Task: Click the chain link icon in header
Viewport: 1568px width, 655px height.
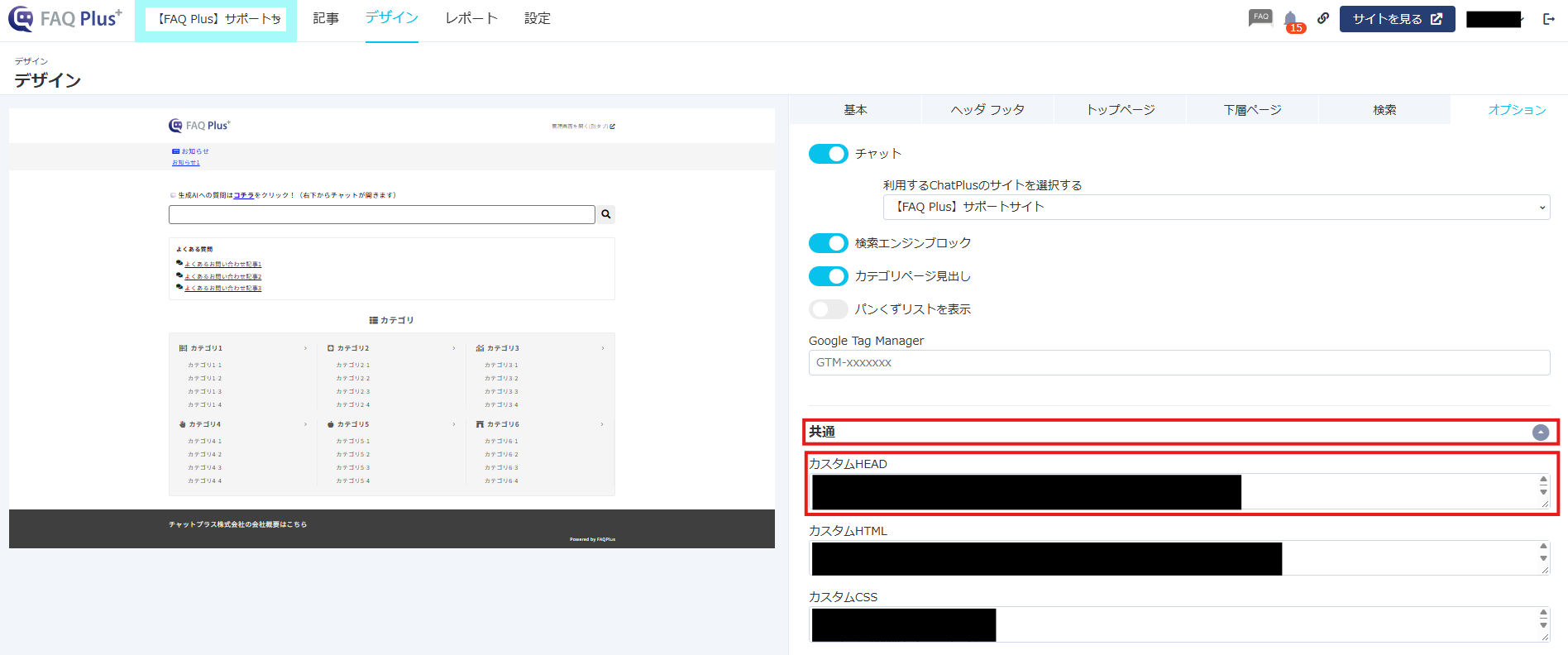Action: point(1323,18)
